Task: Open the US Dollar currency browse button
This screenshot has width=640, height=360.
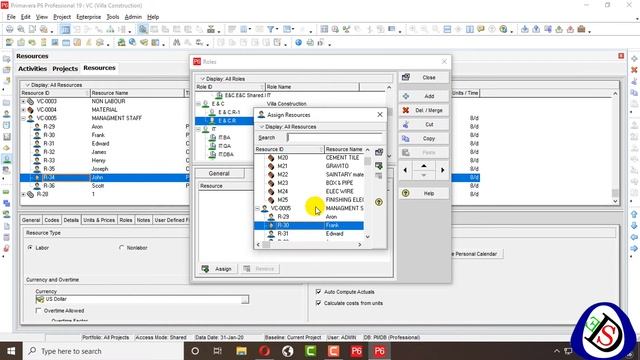Action: point(244,300)
